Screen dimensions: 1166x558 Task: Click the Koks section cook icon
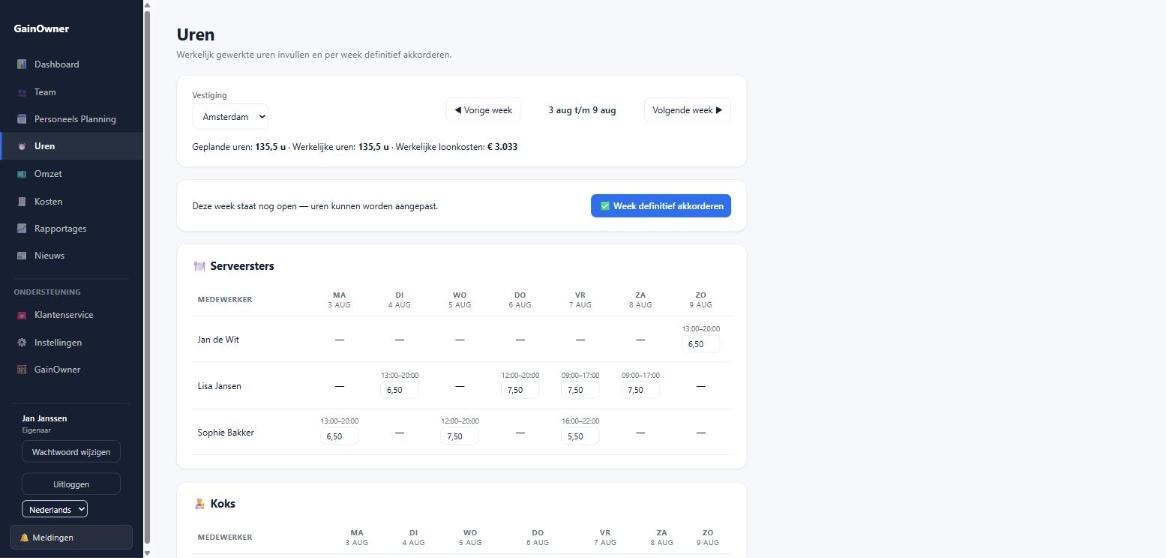(199, 504)
